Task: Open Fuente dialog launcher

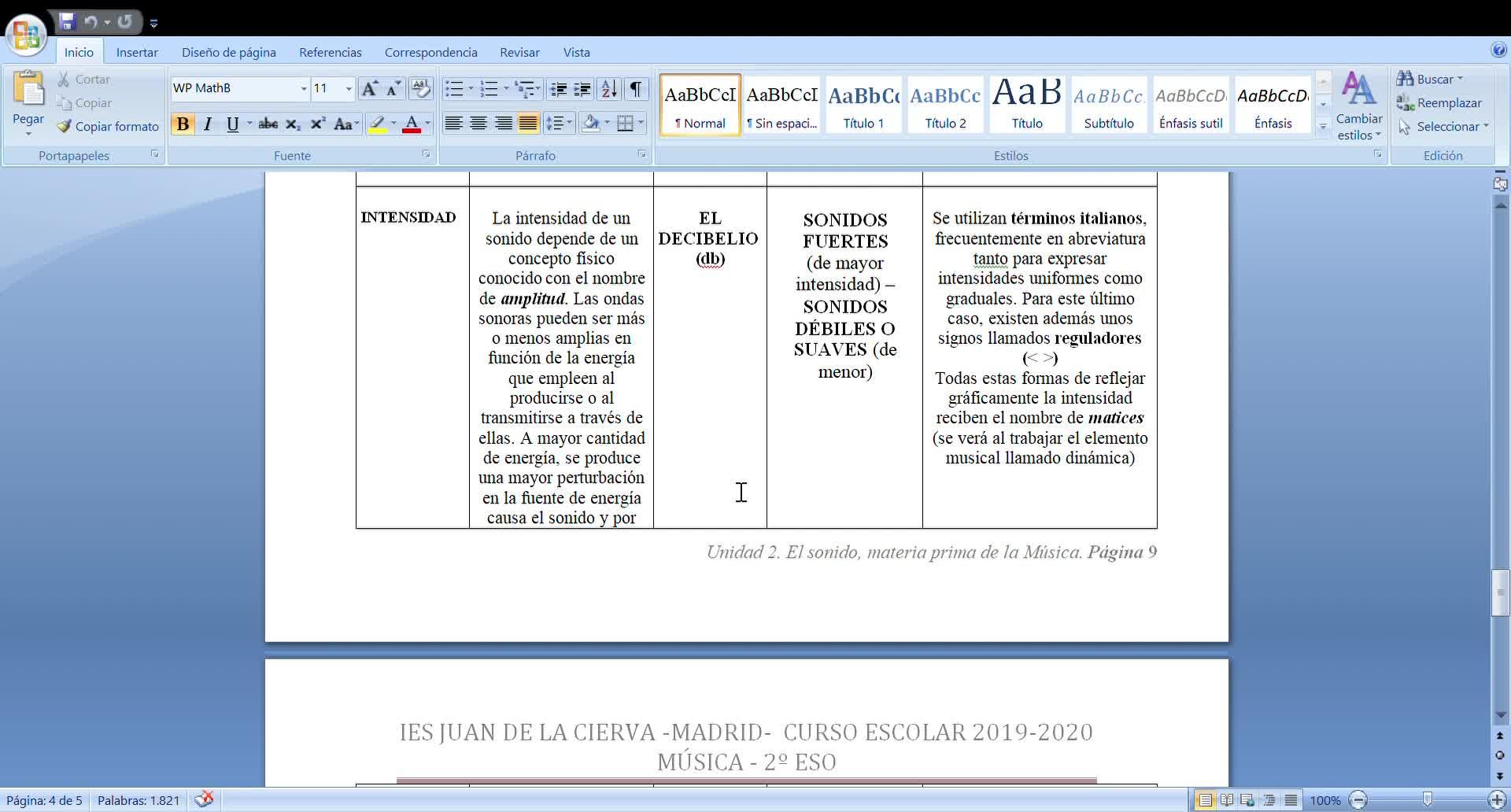Action: [x=426, y=154]
